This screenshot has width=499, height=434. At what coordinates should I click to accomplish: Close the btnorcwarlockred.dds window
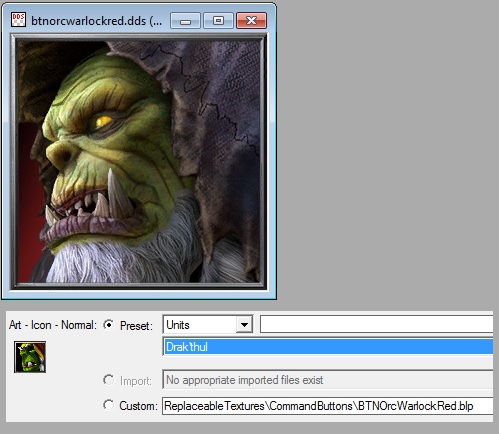tap(251, 21)
